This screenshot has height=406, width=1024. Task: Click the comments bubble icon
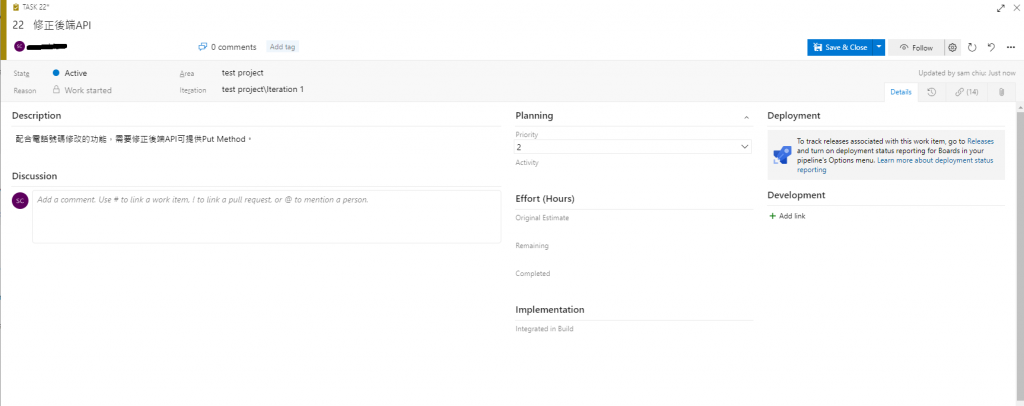tap(203, 47)
